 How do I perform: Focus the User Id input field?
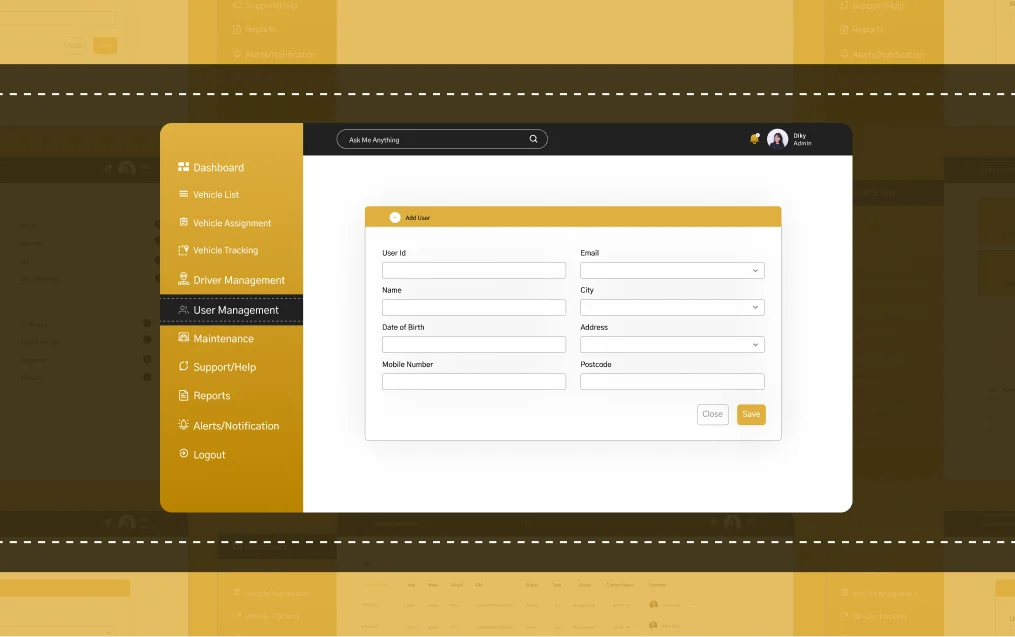pos(473,271)
